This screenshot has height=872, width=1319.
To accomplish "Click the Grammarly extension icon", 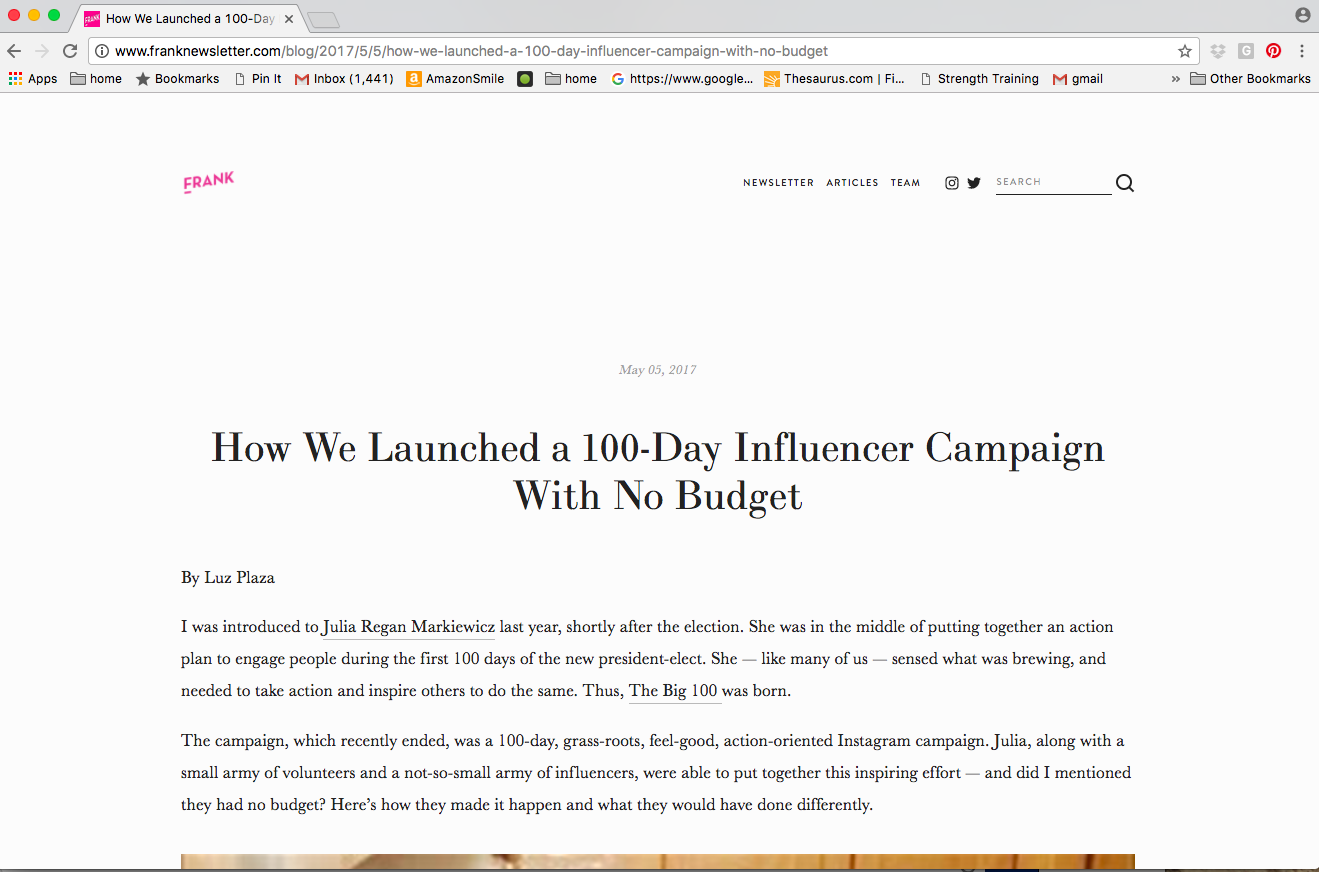I will [1245, 50].
